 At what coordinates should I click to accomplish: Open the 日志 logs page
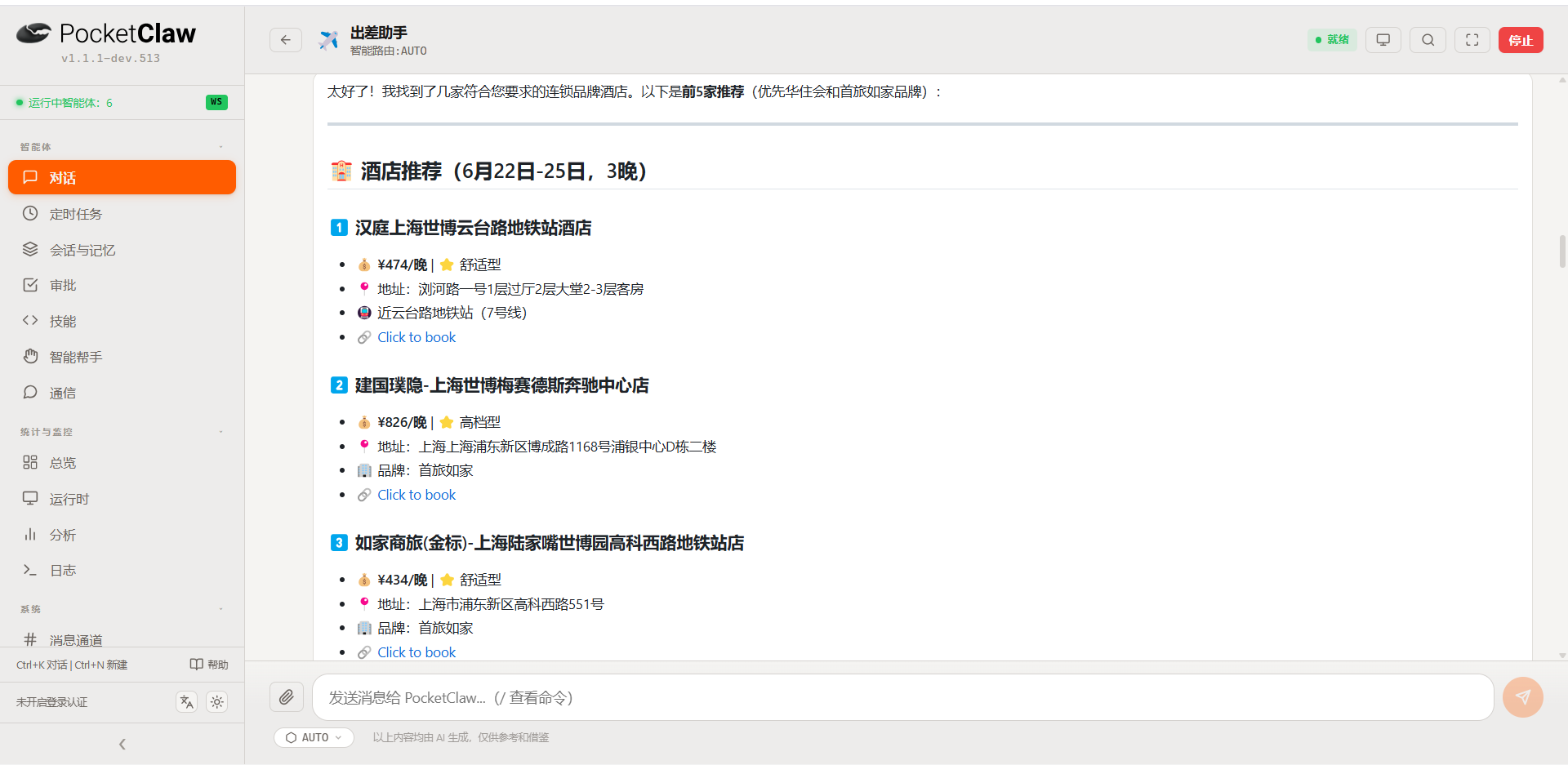122,570
